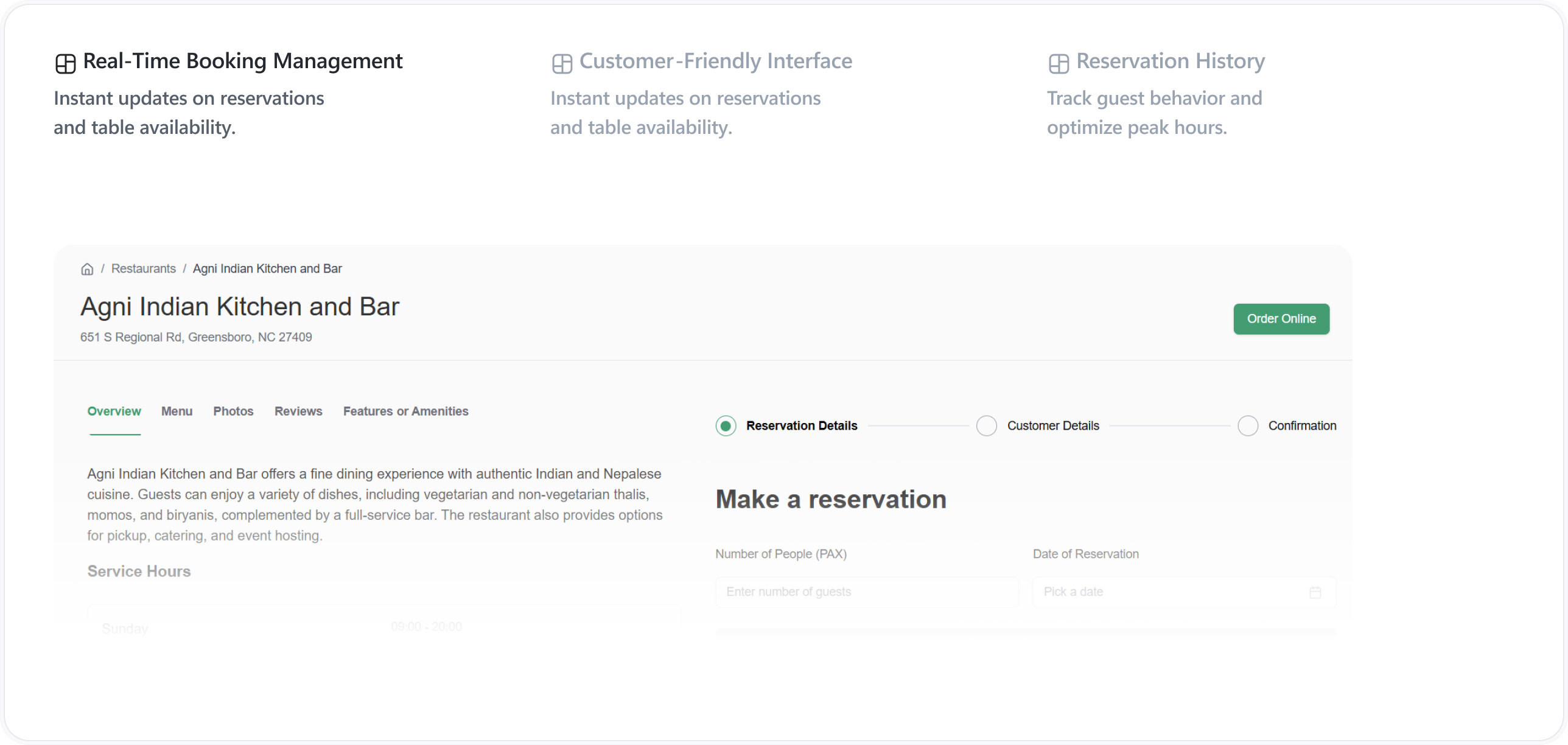Image resolution: width=1568 pixels, height=745 pixels.
Task: Click the Make a reservation heading
Action: (830, 499)
